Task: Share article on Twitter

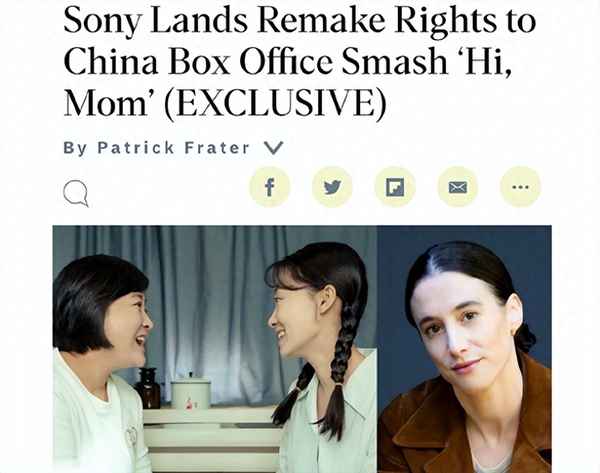Action: [332, 187]
